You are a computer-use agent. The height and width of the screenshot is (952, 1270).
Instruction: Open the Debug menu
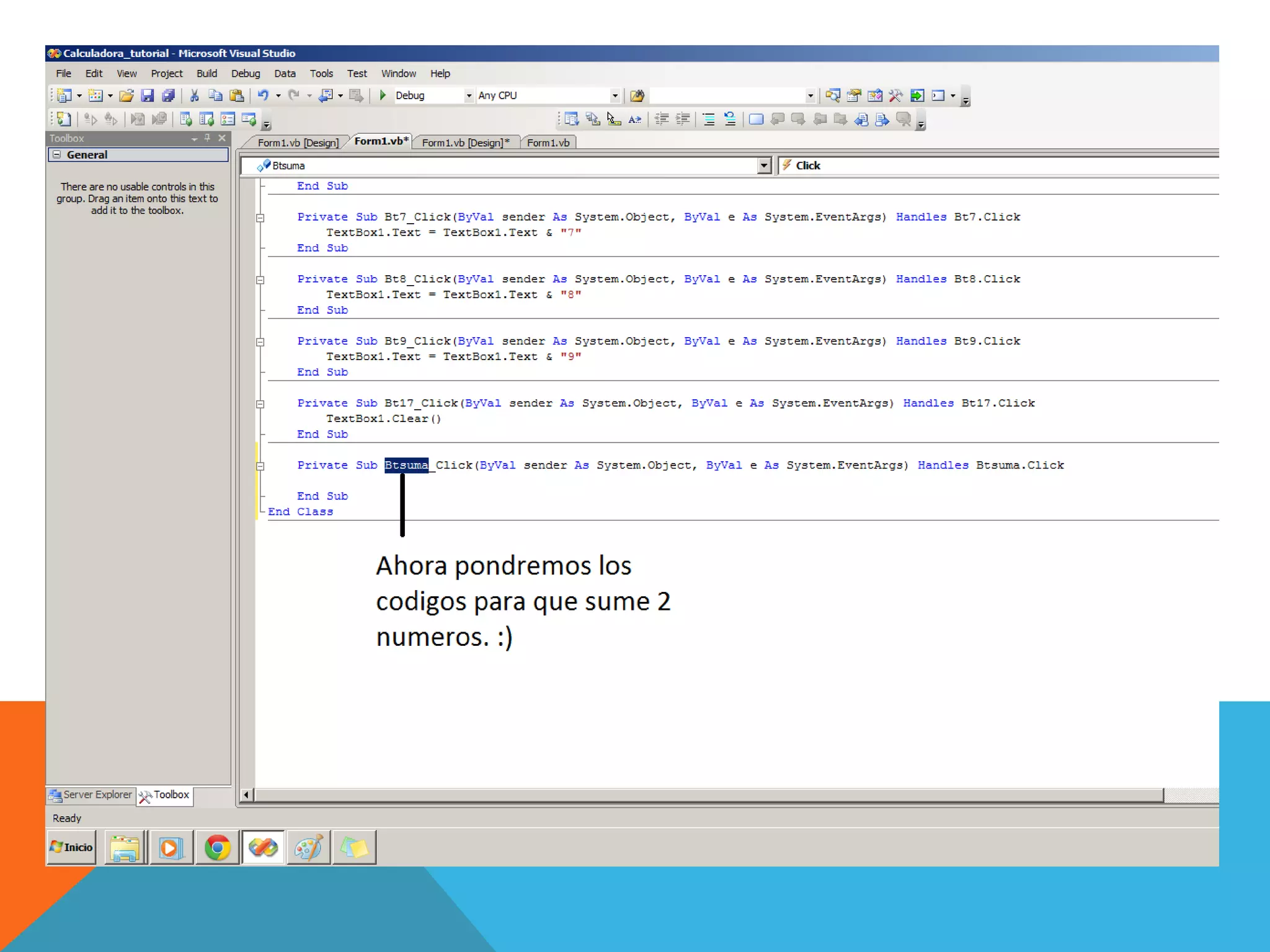[x=246, y=73]
